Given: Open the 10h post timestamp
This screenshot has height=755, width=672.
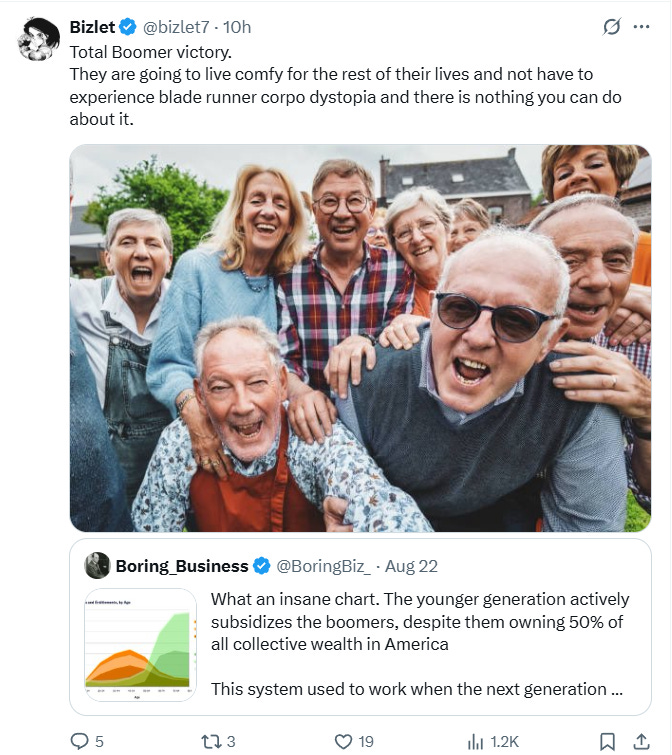Looking at the screenshot, I should 237,27.
